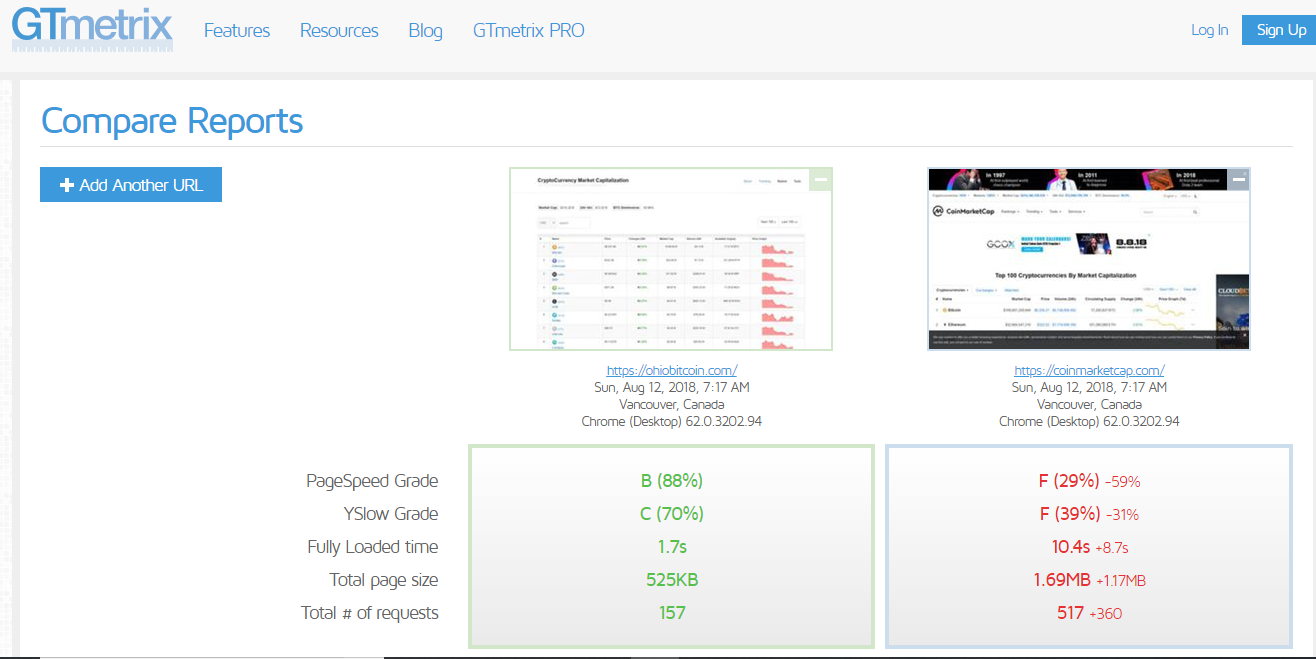
Task: Click the plus icon on Add Another URL
Action: (x=67, y=185)
